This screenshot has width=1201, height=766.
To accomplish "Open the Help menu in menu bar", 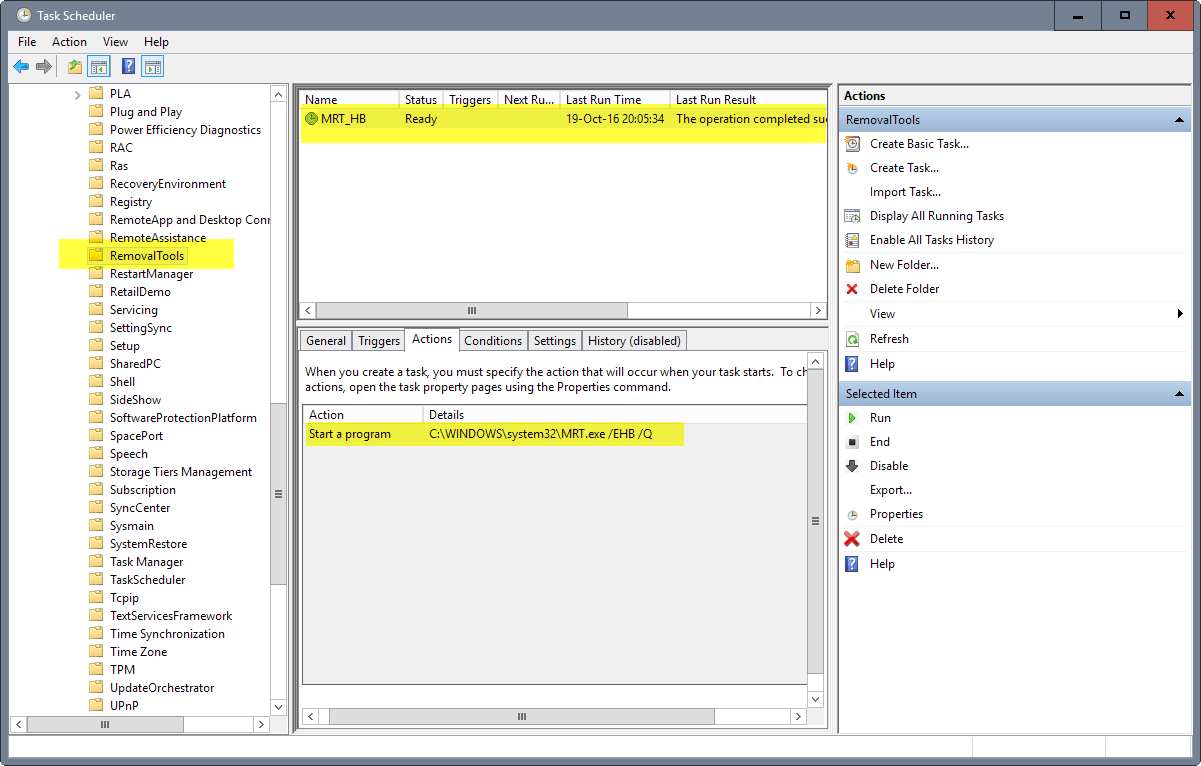I will coord(156,42).
